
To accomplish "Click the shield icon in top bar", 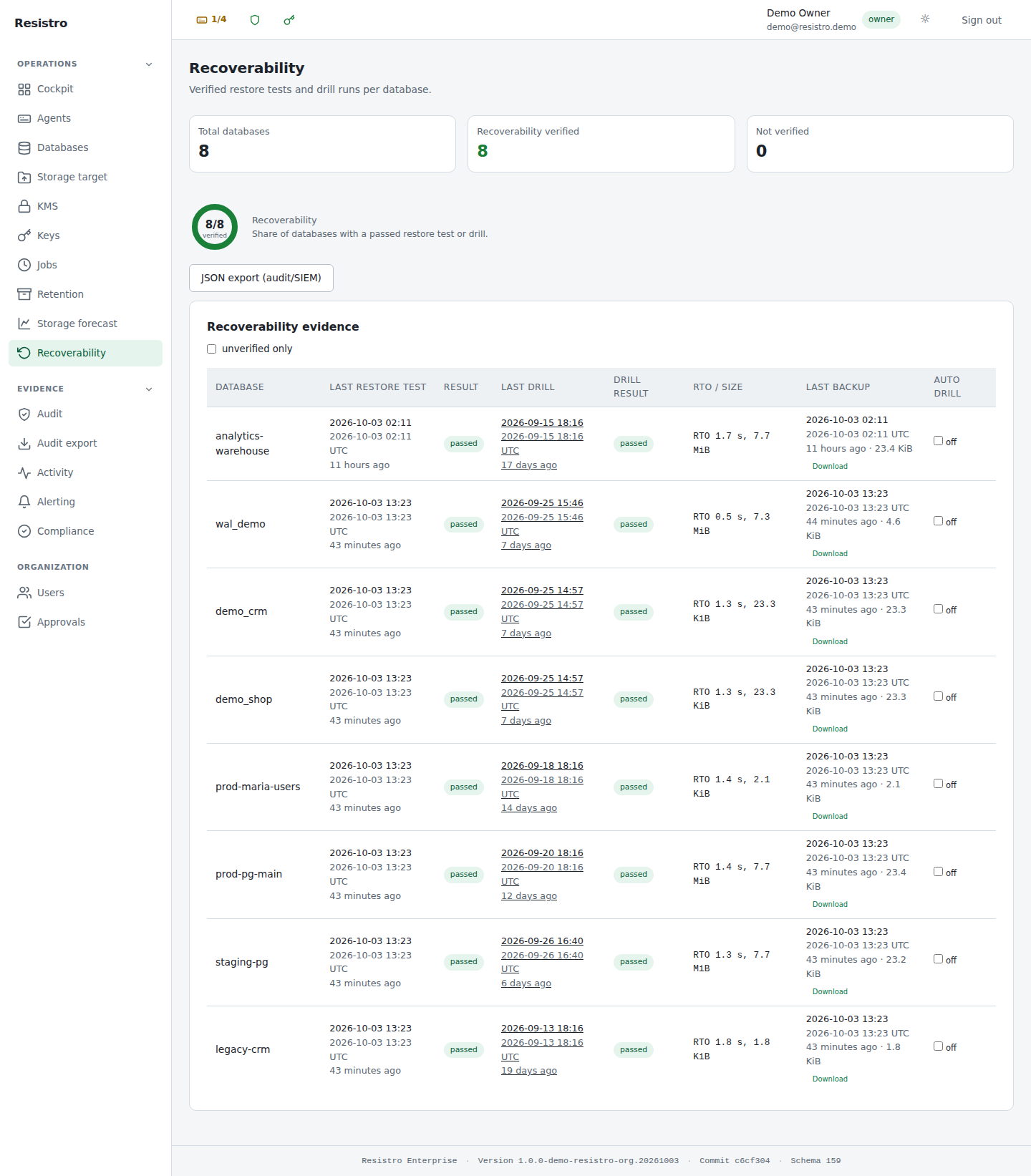I will coord(255,20).
